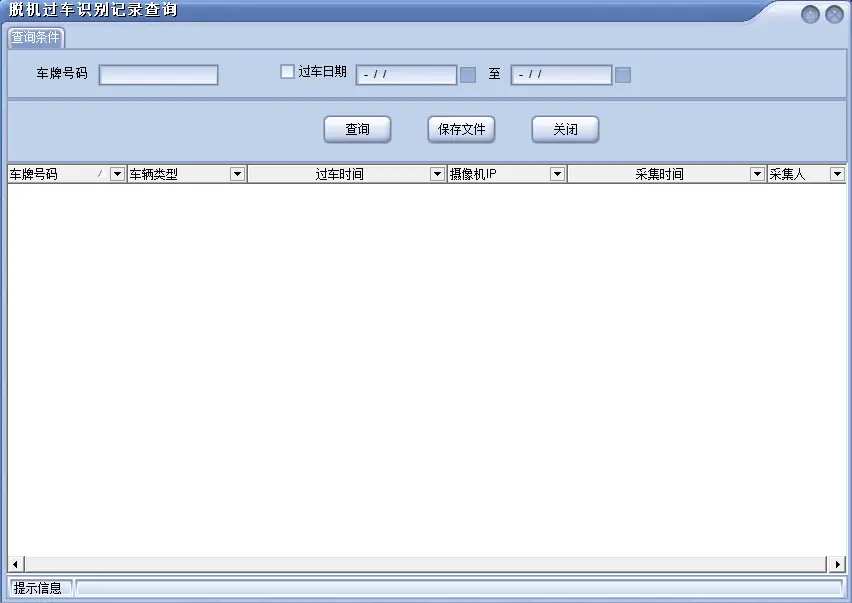The width and height of the screenshot is (852, 603).
Task: Open the 摄像机IP column filter dropdown
Action: [x=559, y=173]
